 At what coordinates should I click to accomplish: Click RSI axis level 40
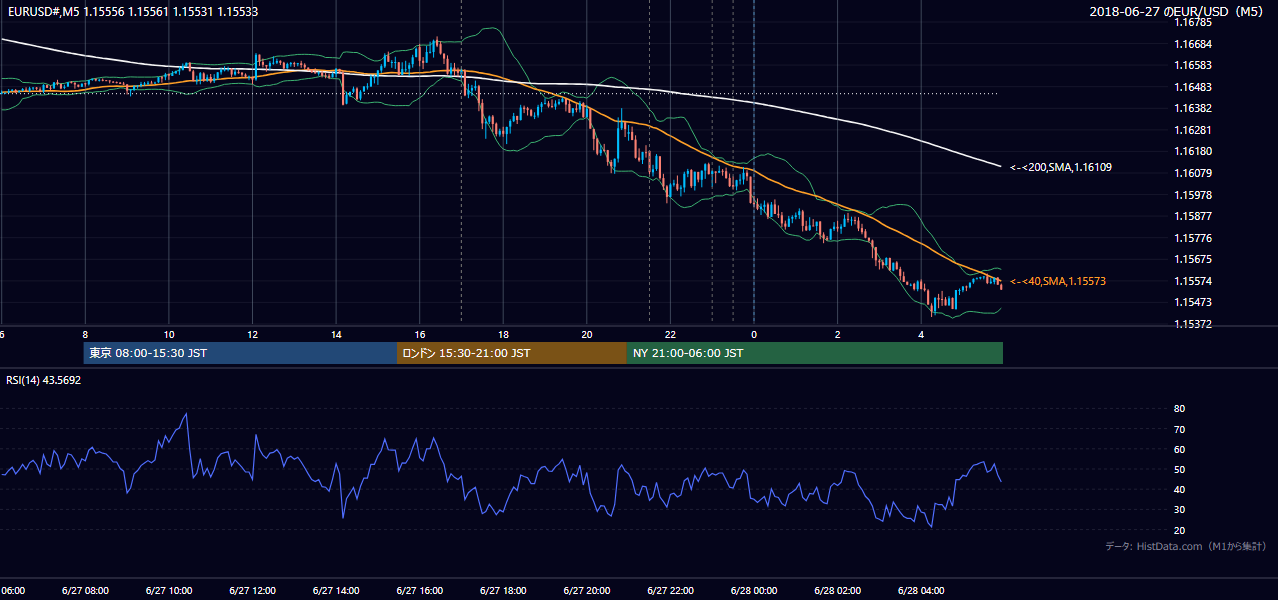coord(1179,489)
